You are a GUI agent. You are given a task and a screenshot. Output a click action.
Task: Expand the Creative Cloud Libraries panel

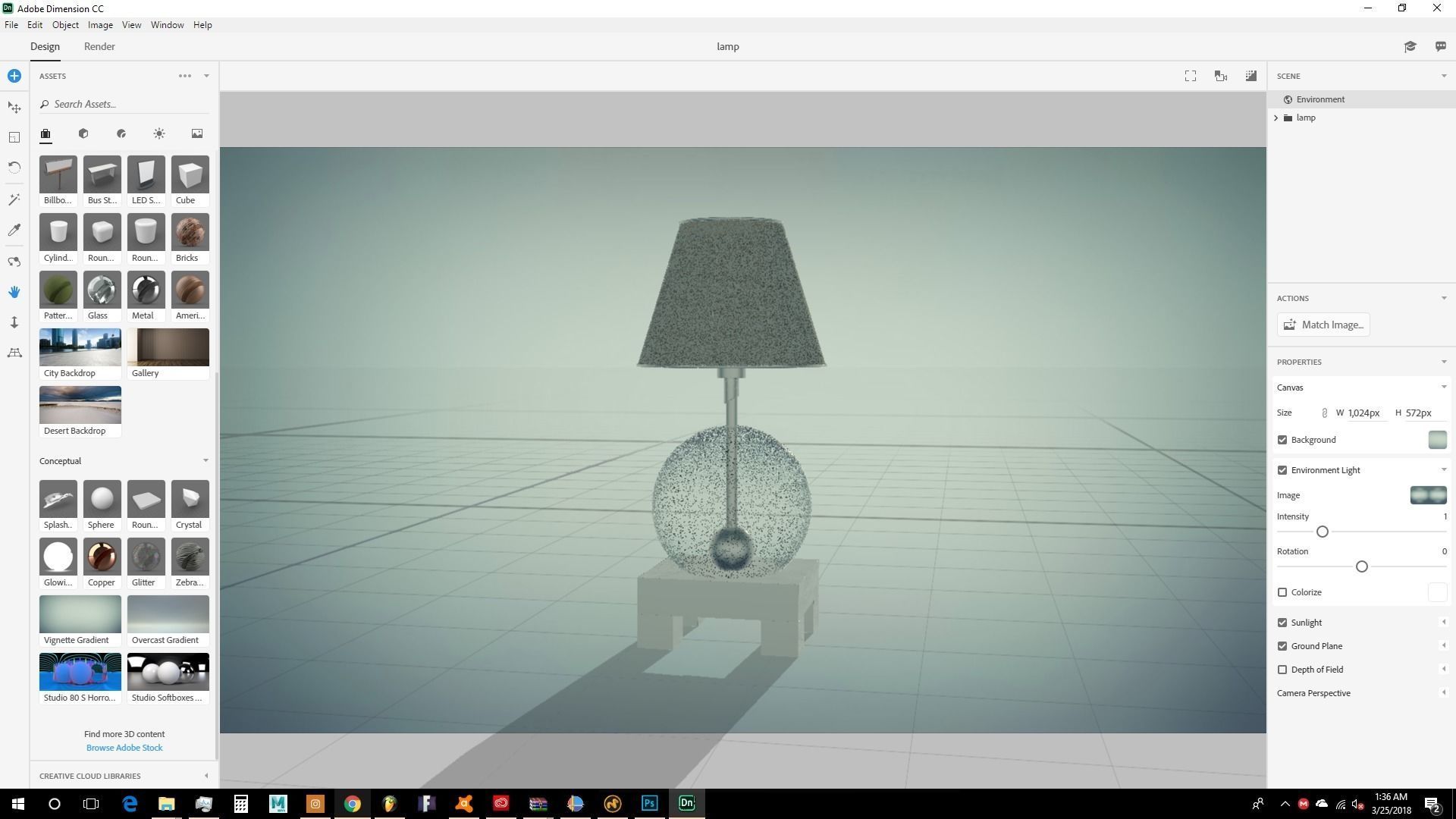pos(206,776)
